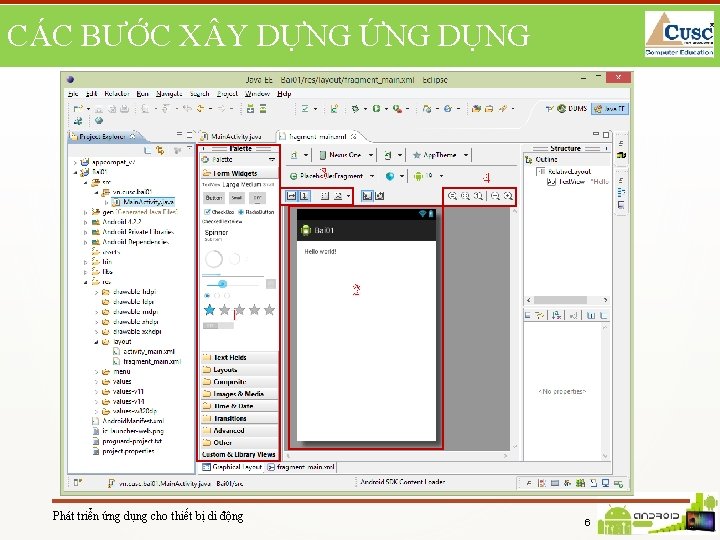This screenshot has width=720, height=540.
Task: Expand the Layouts palette category
Action: [x=239, y=370]
